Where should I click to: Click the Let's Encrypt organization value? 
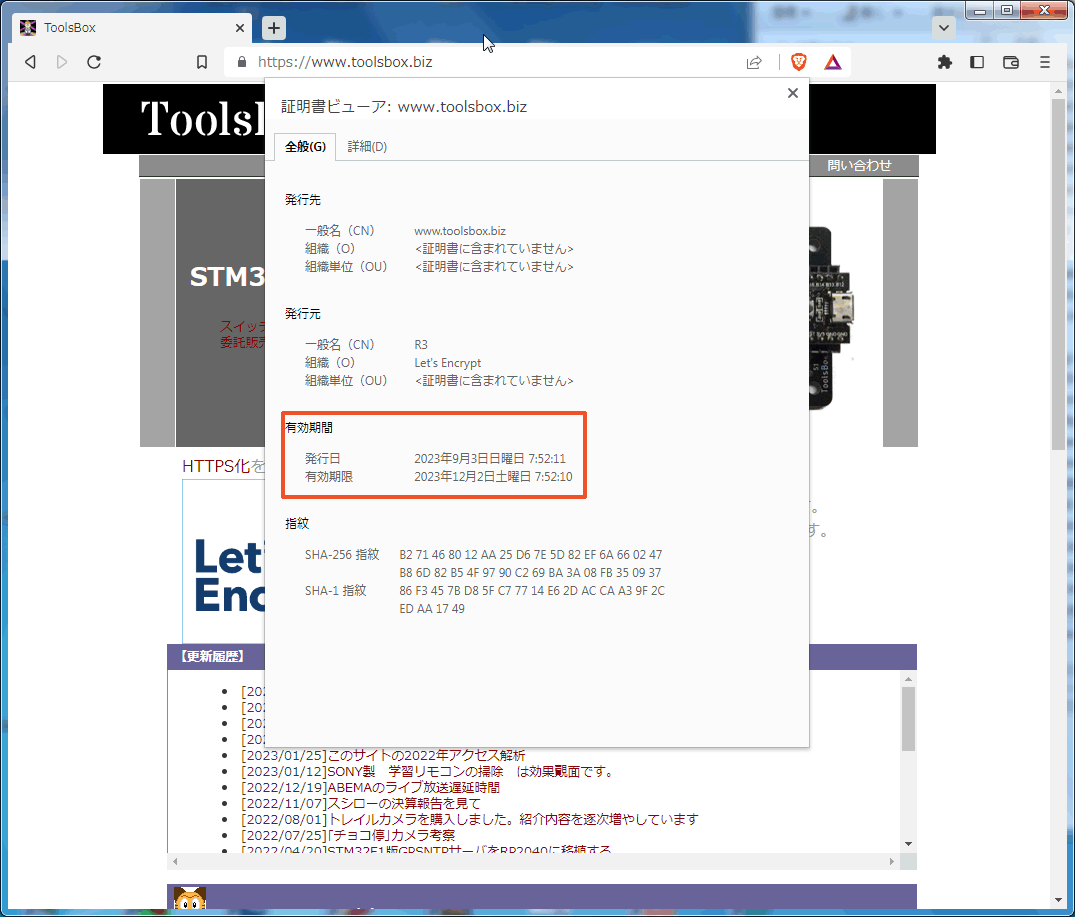pos(448,363)
